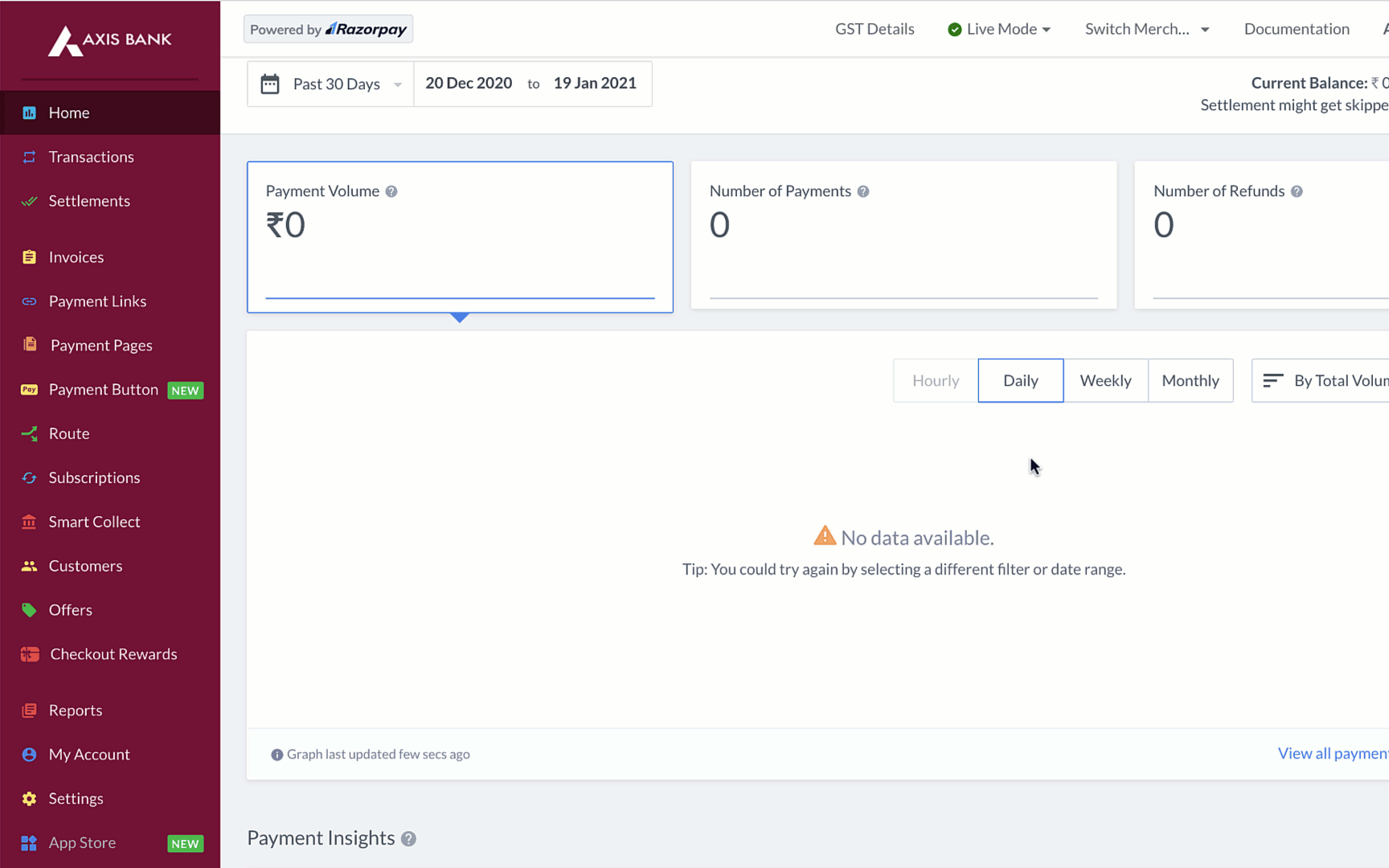Viewport: 1389px width, 868px height.
Task: Switch graph to Monthly view
Action: tap(1190, 380)
